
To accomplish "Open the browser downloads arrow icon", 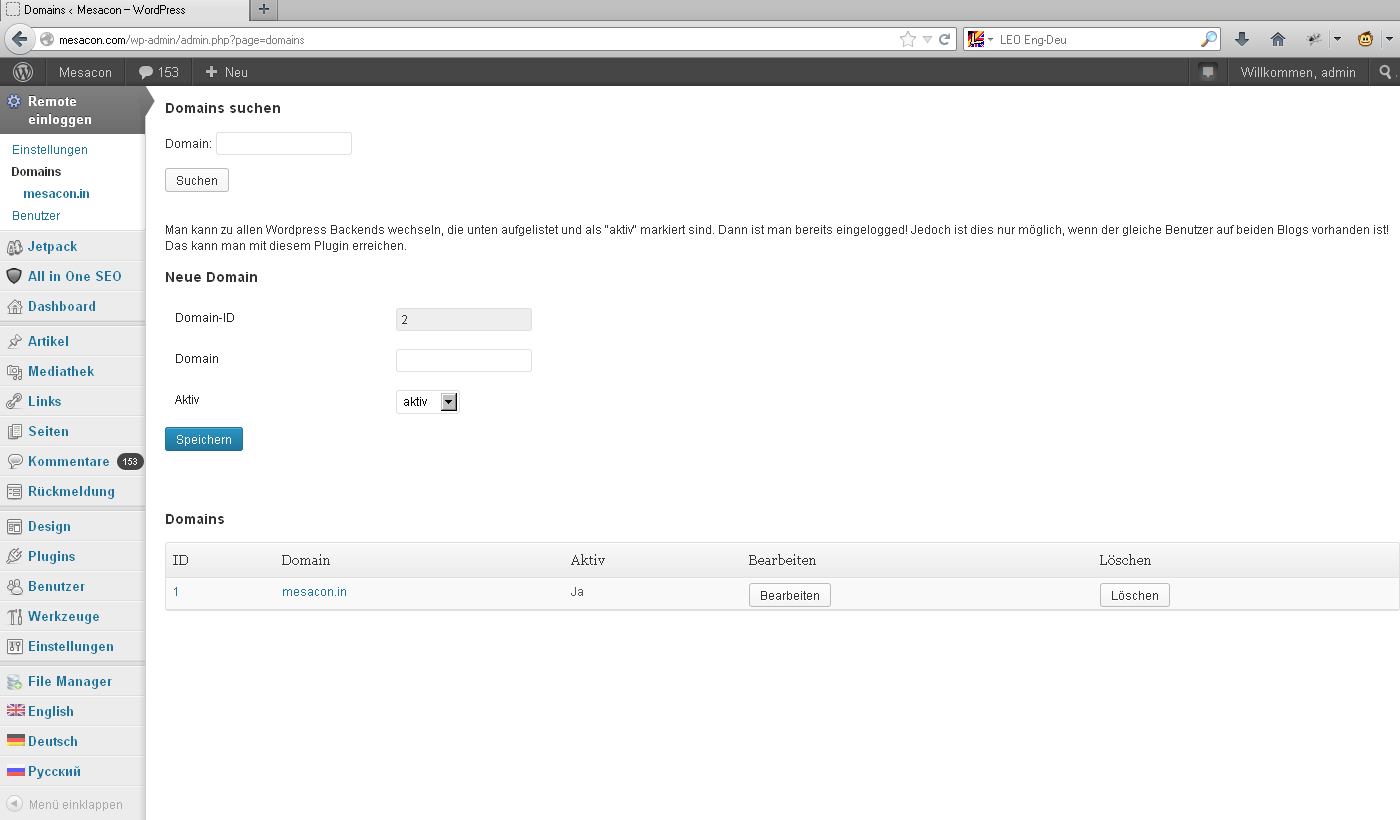I will point(1242,39).
